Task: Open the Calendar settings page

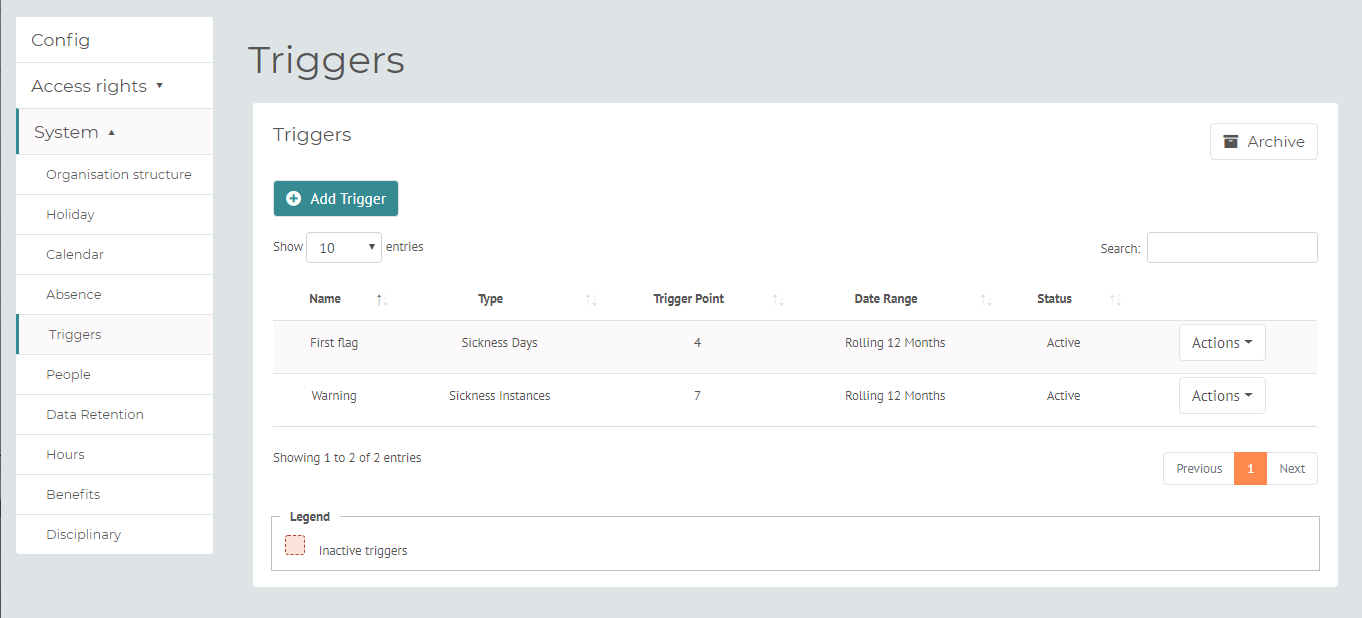Action: [x=114, y=254]
